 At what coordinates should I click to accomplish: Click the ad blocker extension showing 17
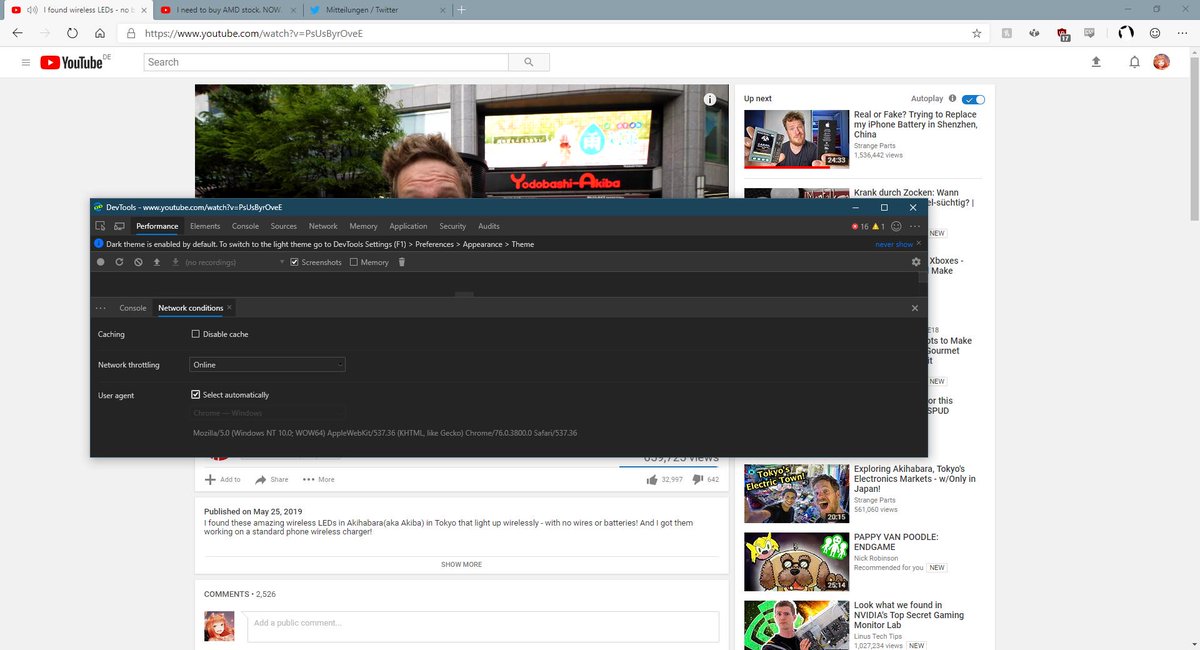coord(1063,34)
